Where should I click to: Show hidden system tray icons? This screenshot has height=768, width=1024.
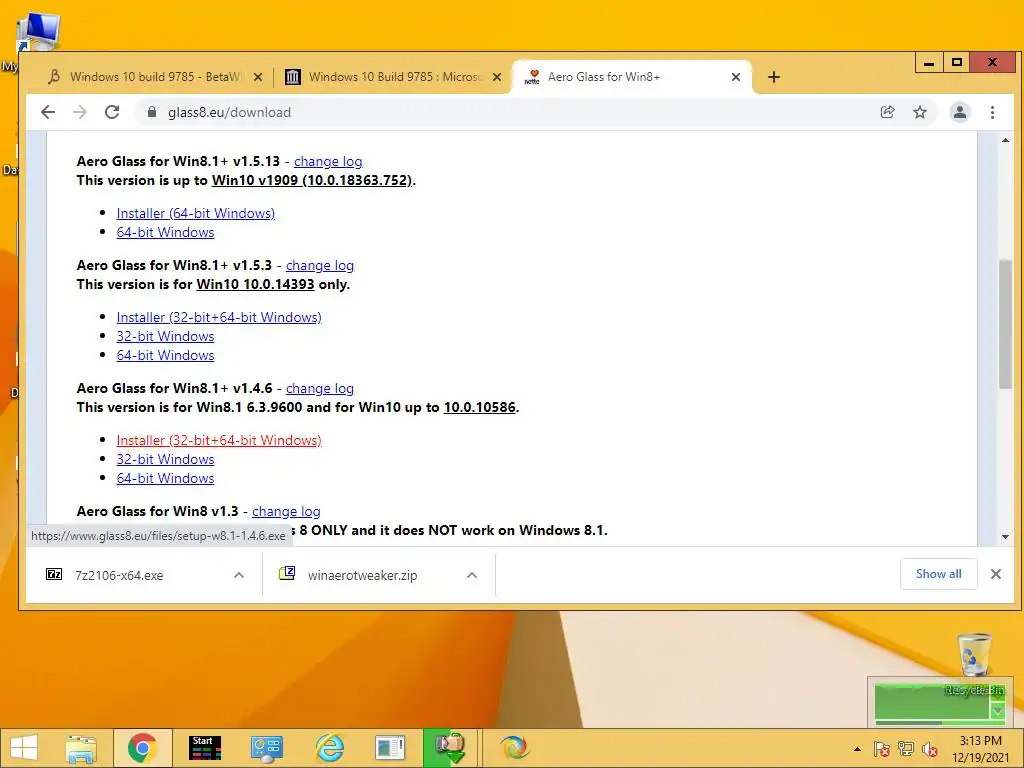tap(857, 749)
